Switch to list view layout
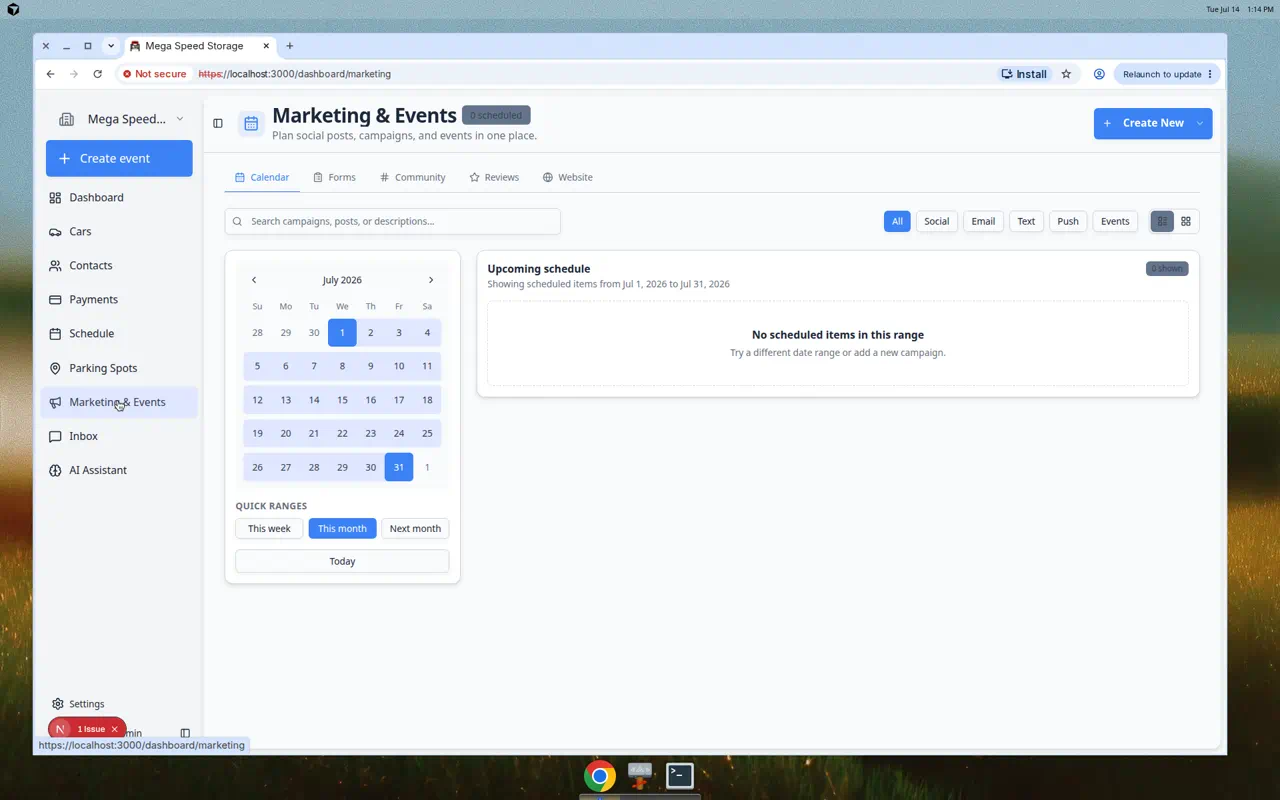1280x800 pixels. pyautogui.click(x=1162, y=221)
